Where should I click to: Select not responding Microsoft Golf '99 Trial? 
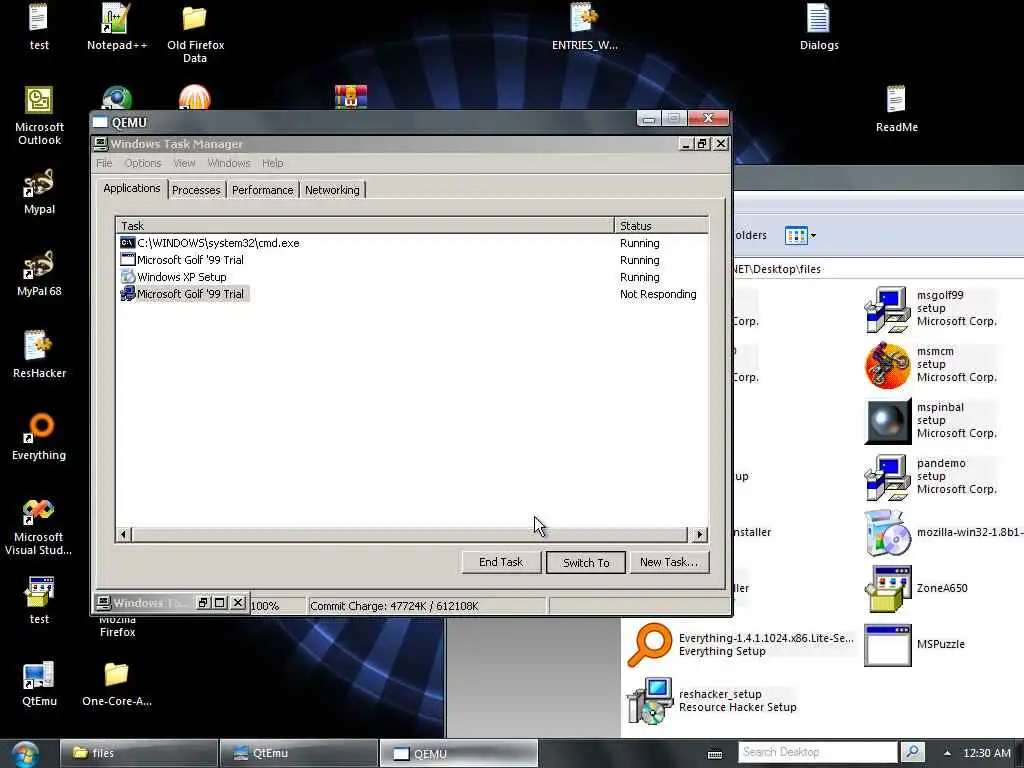click(x=411, y=294)
